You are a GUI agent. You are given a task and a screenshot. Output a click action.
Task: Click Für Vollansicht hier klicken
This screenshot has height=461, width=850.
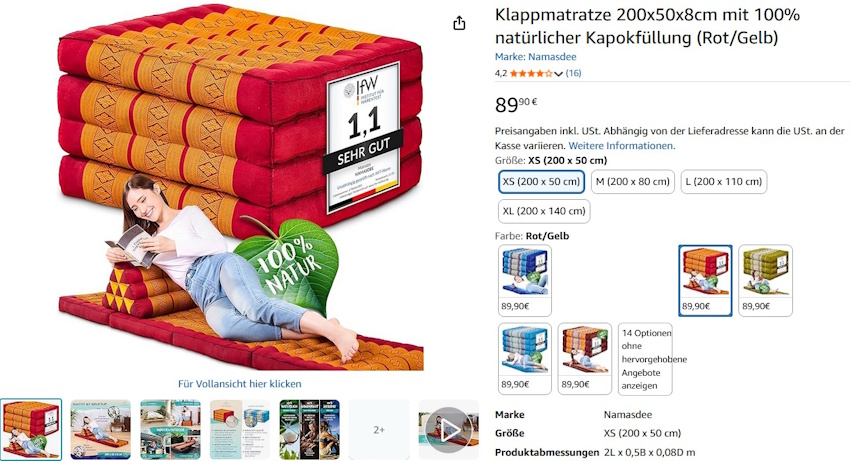click(240, 383)
